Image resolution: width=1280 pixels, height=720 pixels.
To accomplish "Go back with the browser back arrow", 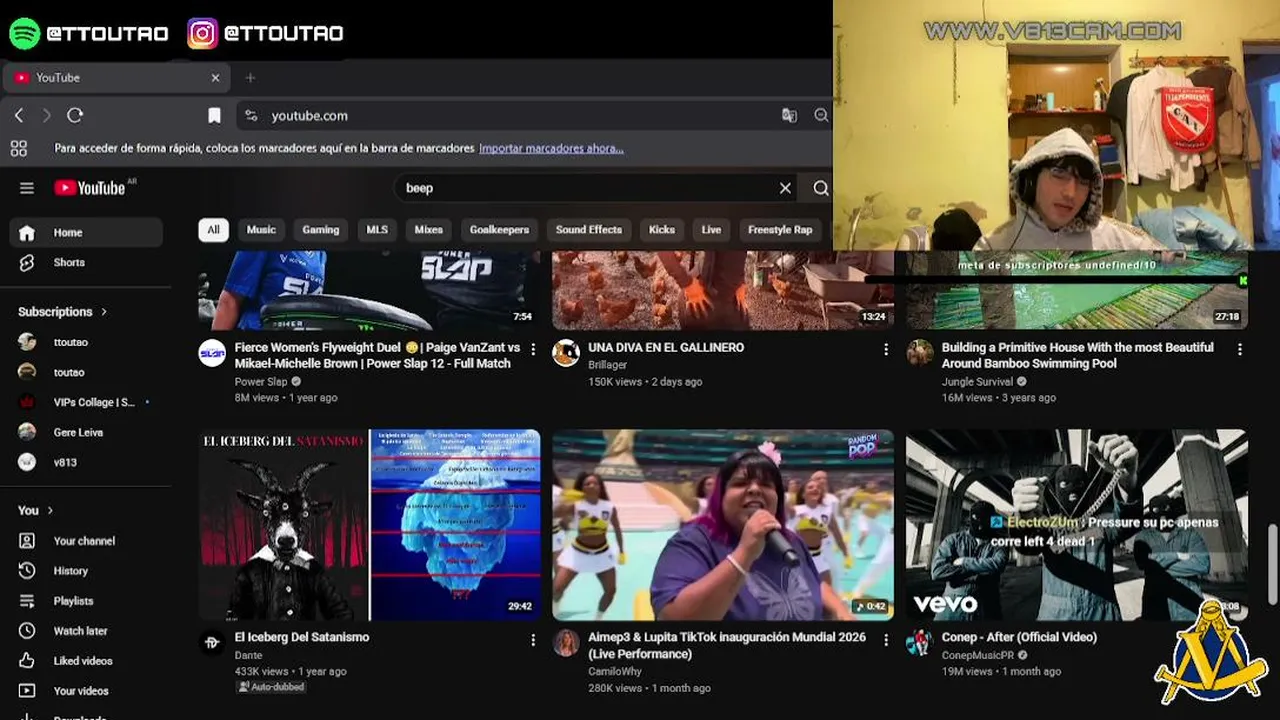I will 19,116.
